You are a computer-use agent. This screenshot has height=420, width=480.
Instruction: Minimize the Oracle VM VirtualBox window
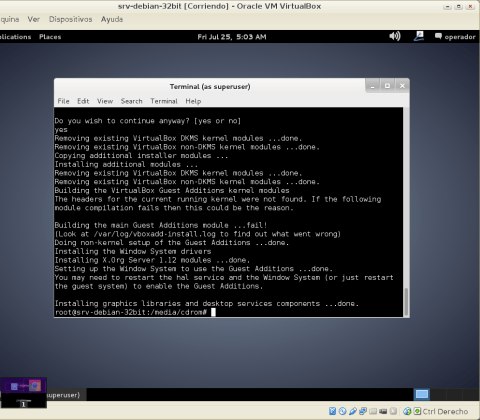[448, 7]
